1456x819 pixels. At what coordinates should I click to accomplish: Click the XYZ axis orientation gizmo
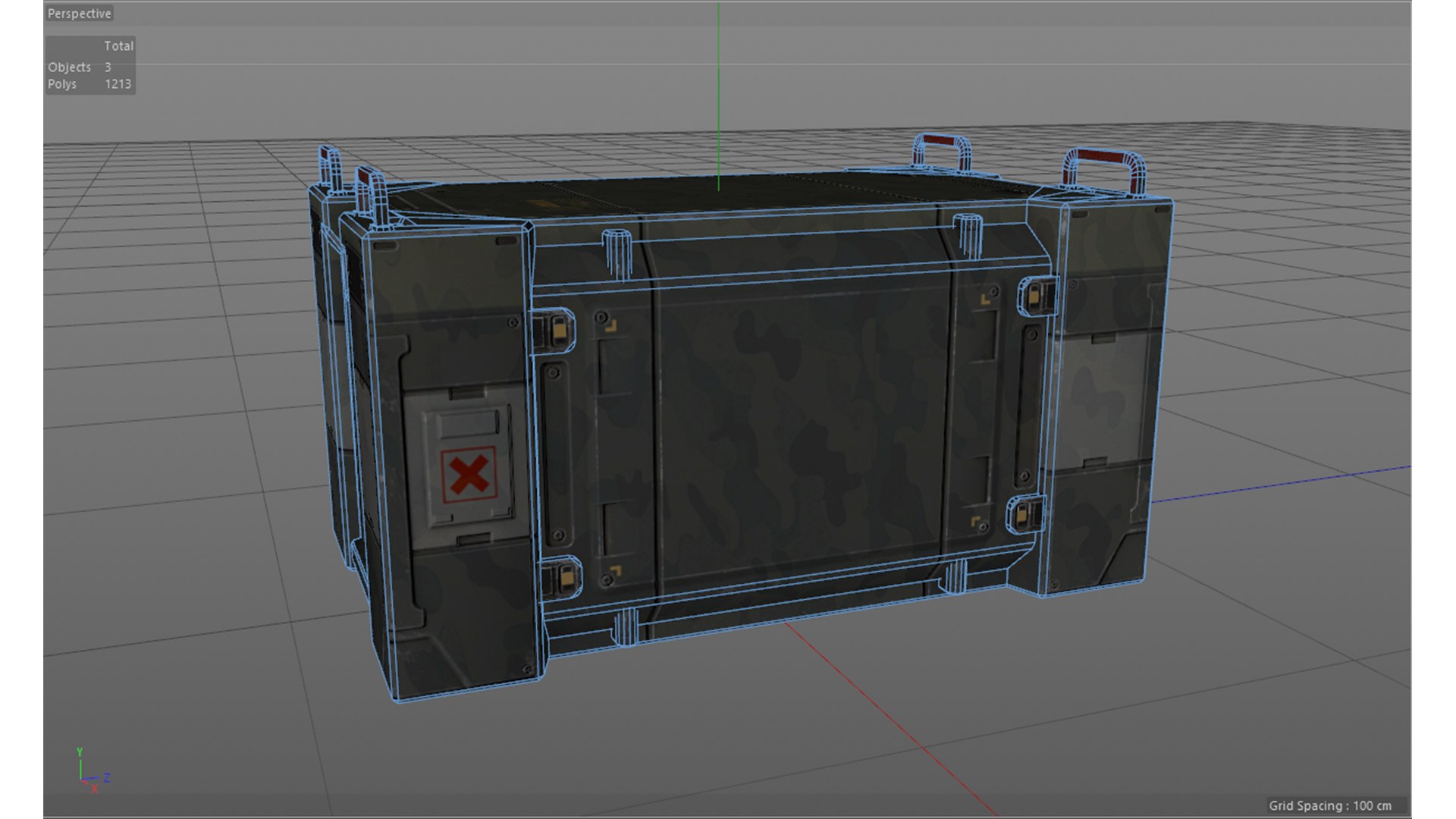click(93, 770)
